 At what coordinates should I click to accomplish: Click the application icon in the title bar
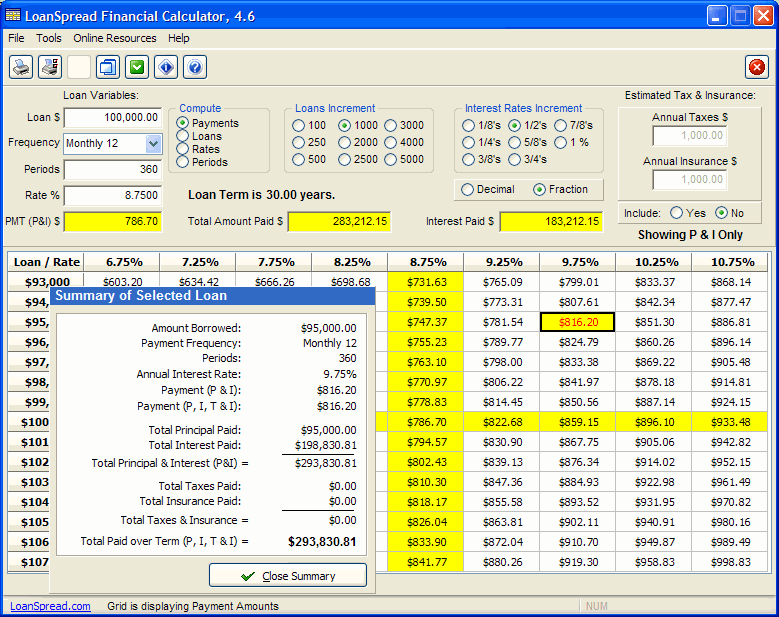click(x=13, y=15)
